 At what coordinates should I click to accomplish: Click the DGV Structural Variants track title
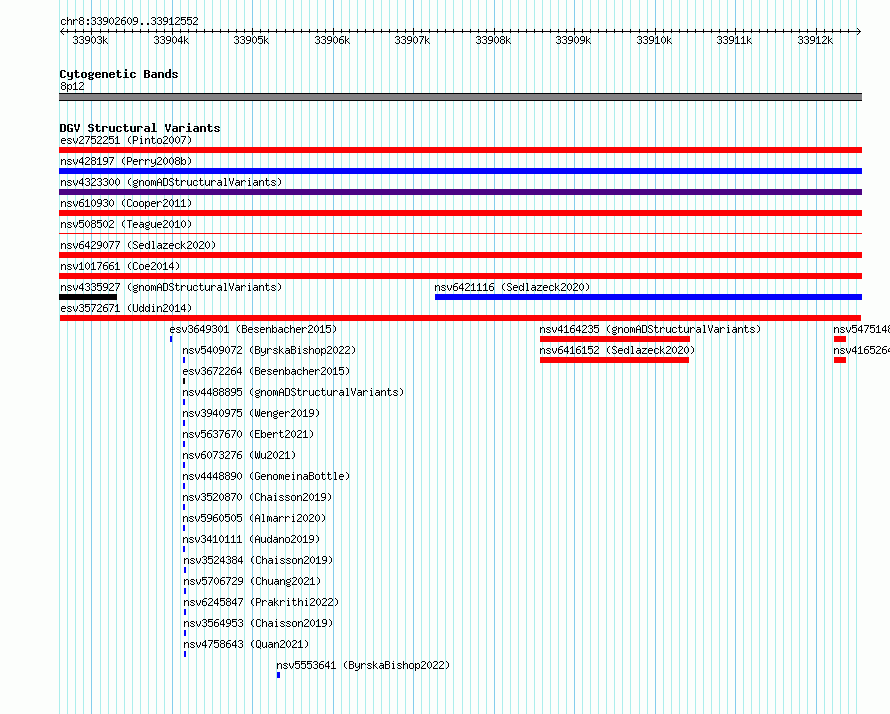click(140, 128)
